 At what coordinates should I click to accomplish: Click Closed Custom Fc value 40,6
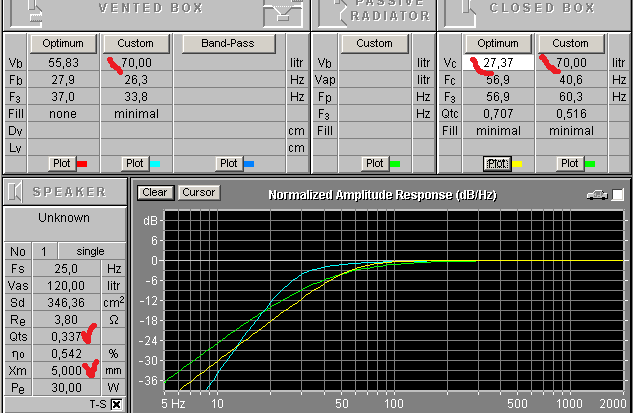click(x=571, y=80)
